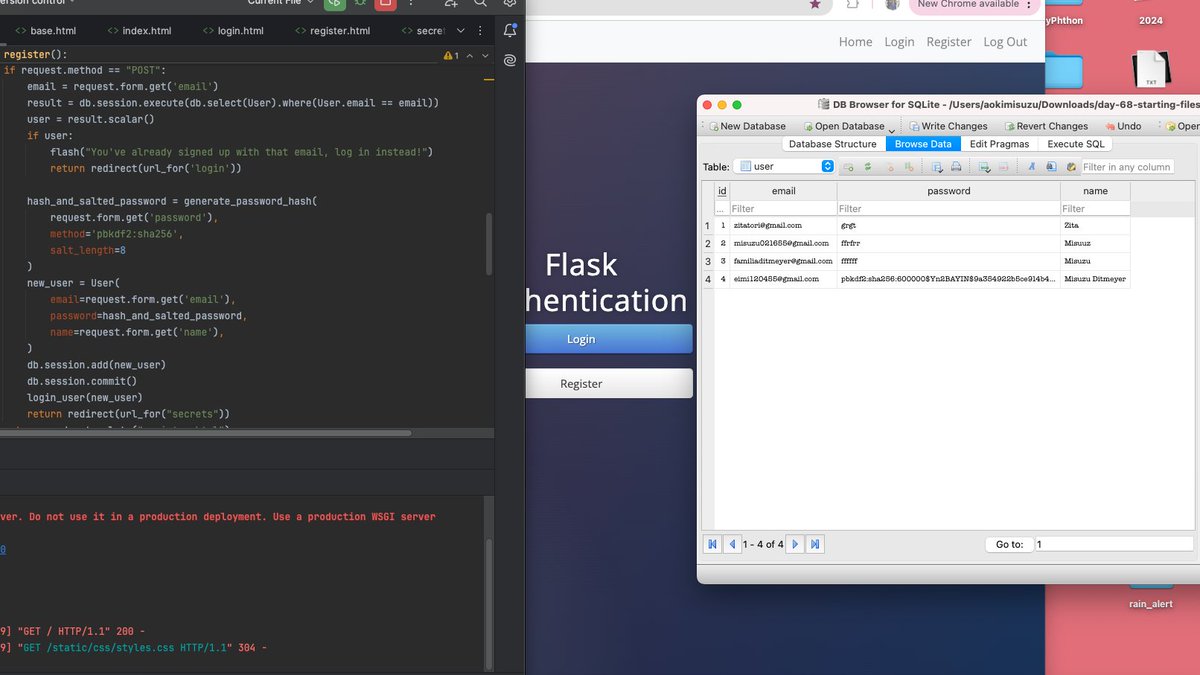The image size is (1200, 675).
Task: Switch to the Execute SQL tab
Action: point(1076,144)
